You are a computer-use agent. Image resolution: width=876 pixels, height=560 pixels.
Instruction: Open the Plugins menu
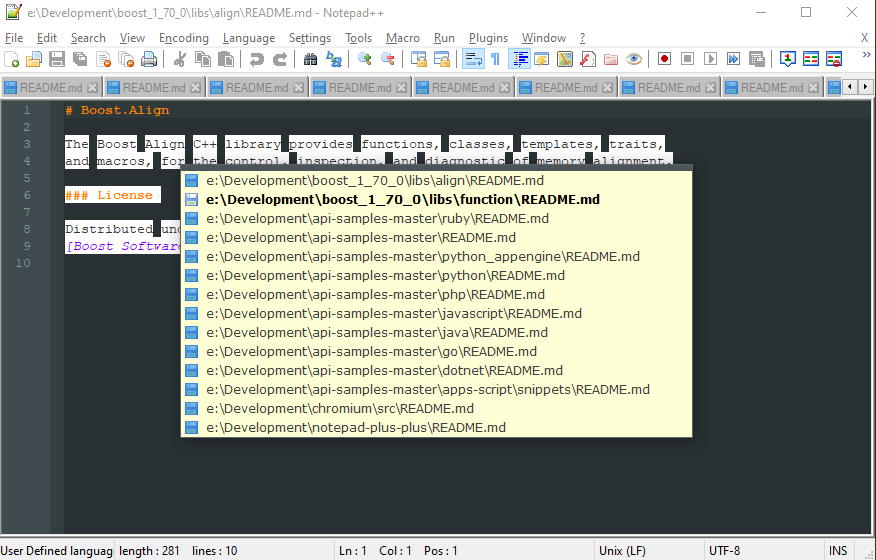[x=488, y=38]
